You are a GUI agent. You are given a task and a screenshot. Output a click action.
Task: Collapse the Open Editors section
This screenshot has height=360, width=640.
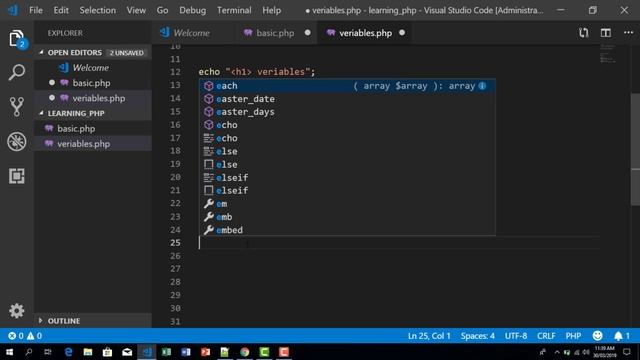[x=74, y=52]
